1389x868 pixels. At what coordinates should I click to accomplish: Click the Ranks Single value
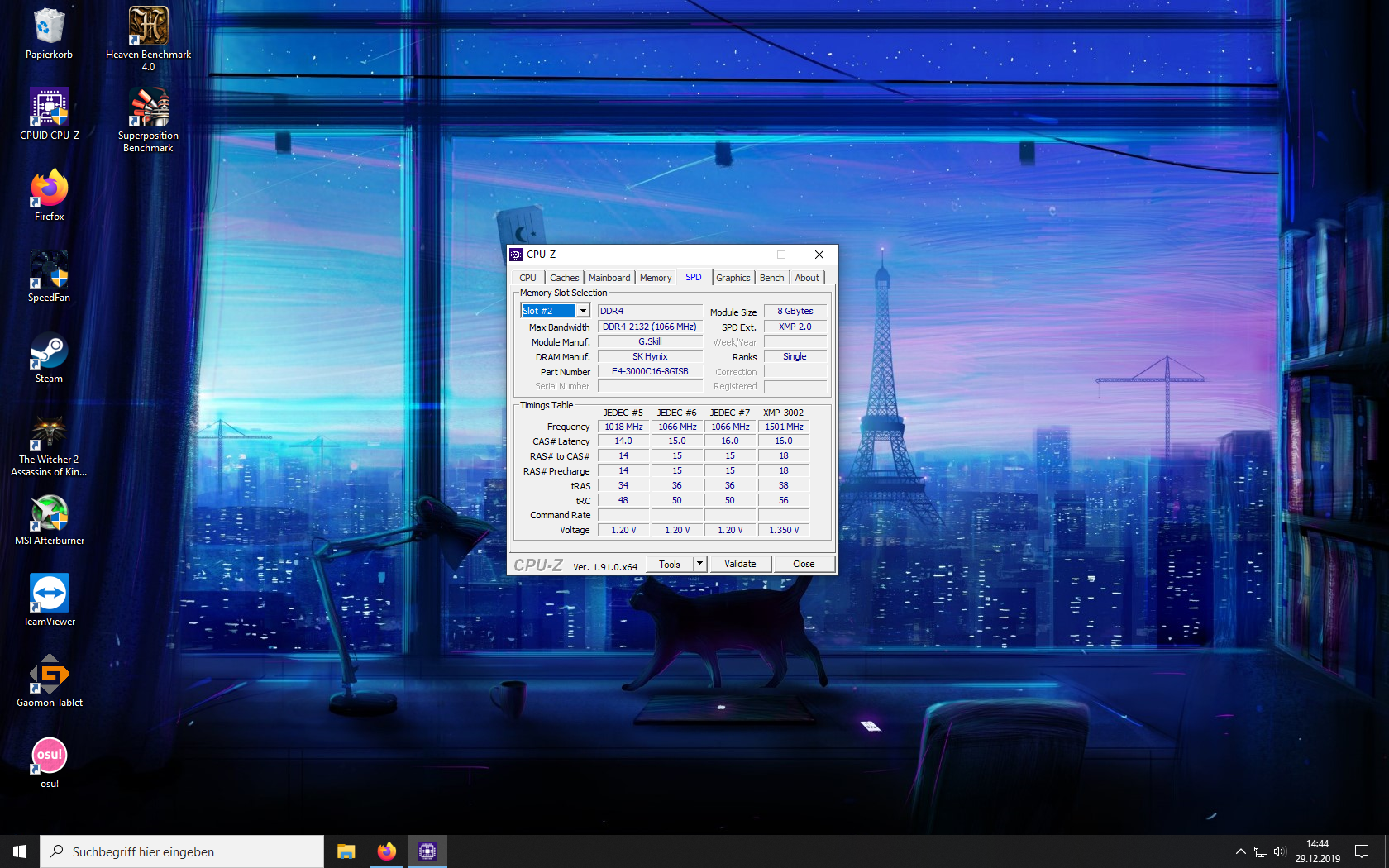coord(795,357)
